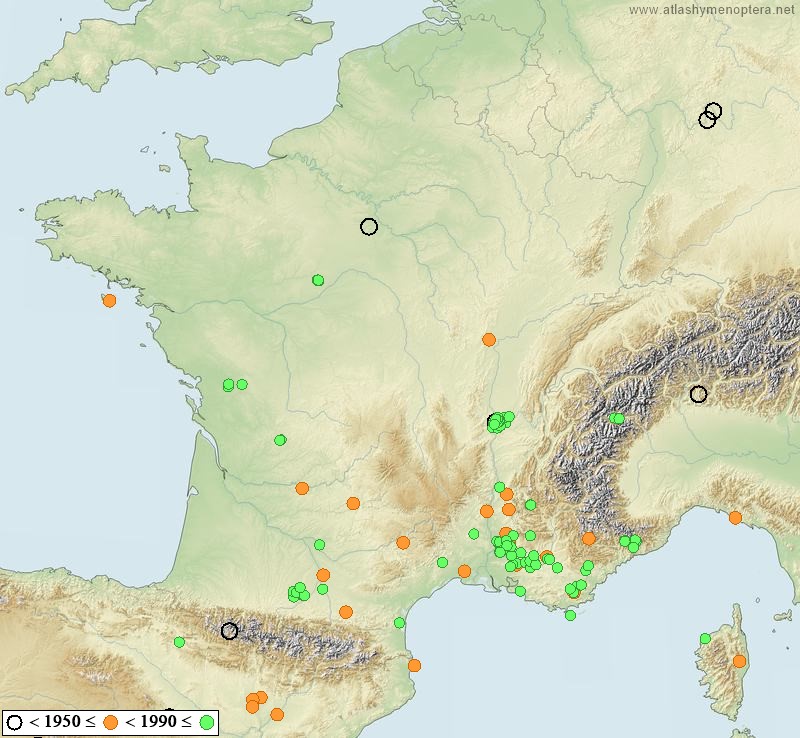800x738 pixels.
Task: Select the lone green marker north of Bordeaux
Action: [280, 440]
